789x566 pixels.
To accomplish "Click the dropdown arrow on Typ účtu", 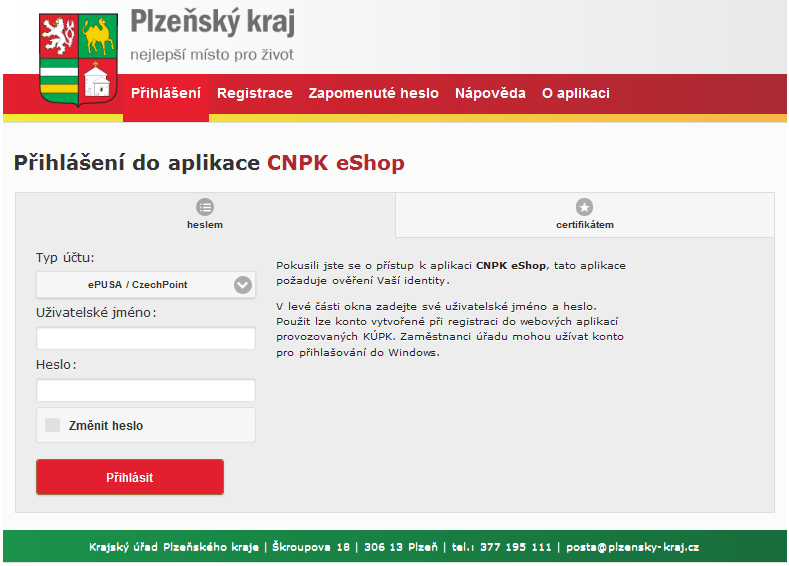I will point(243,285).
